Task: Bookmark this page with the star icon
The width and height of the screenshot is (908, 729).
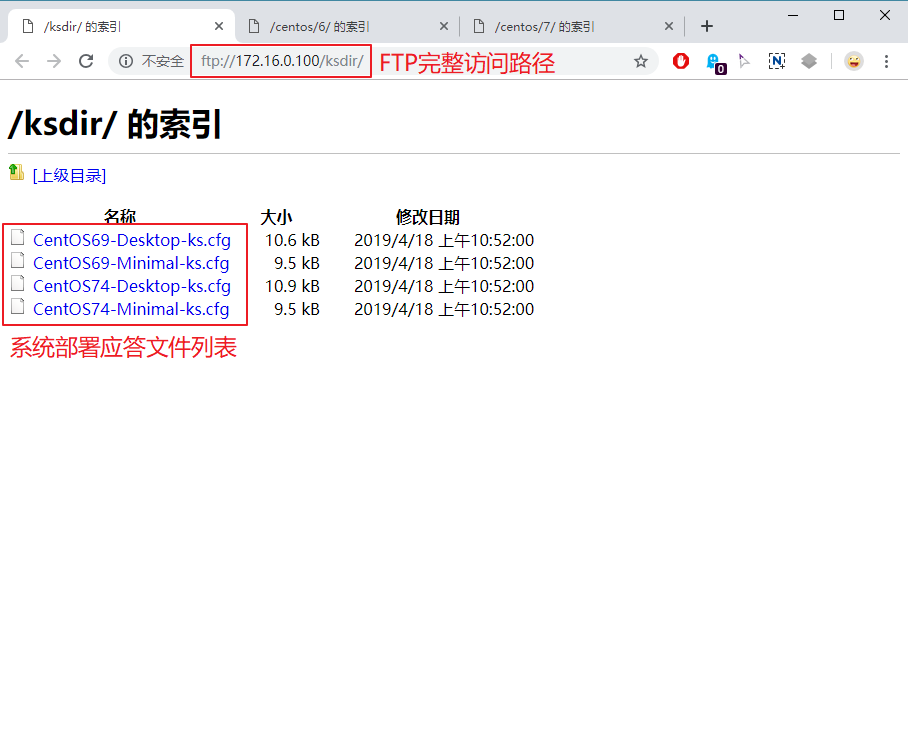Action: (x=640, y=61)
